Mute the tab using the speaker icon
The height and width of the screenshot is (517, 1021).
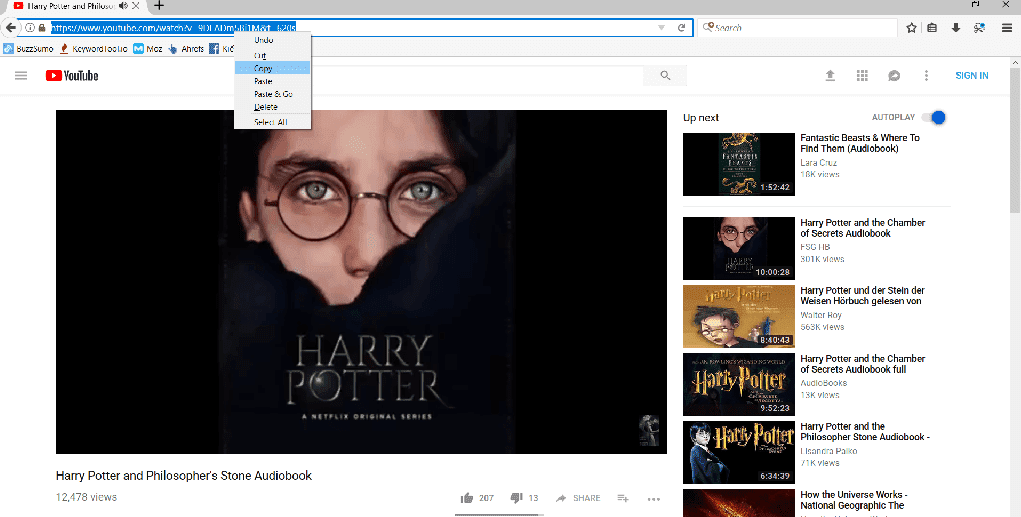pyautogui.click(x=123, y=6)
